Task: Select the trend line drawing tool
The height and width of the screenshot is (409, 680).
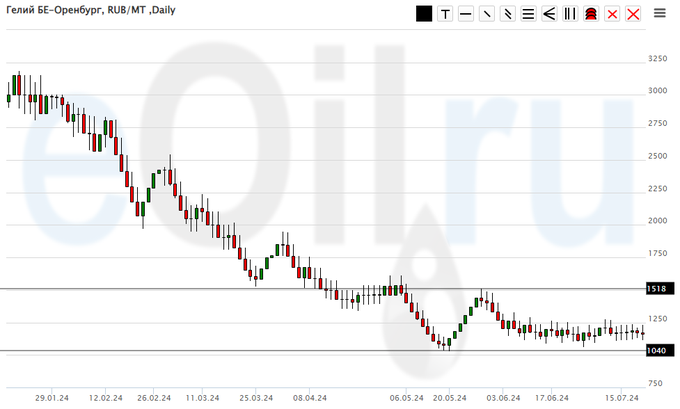Action: tap(487, 13)
